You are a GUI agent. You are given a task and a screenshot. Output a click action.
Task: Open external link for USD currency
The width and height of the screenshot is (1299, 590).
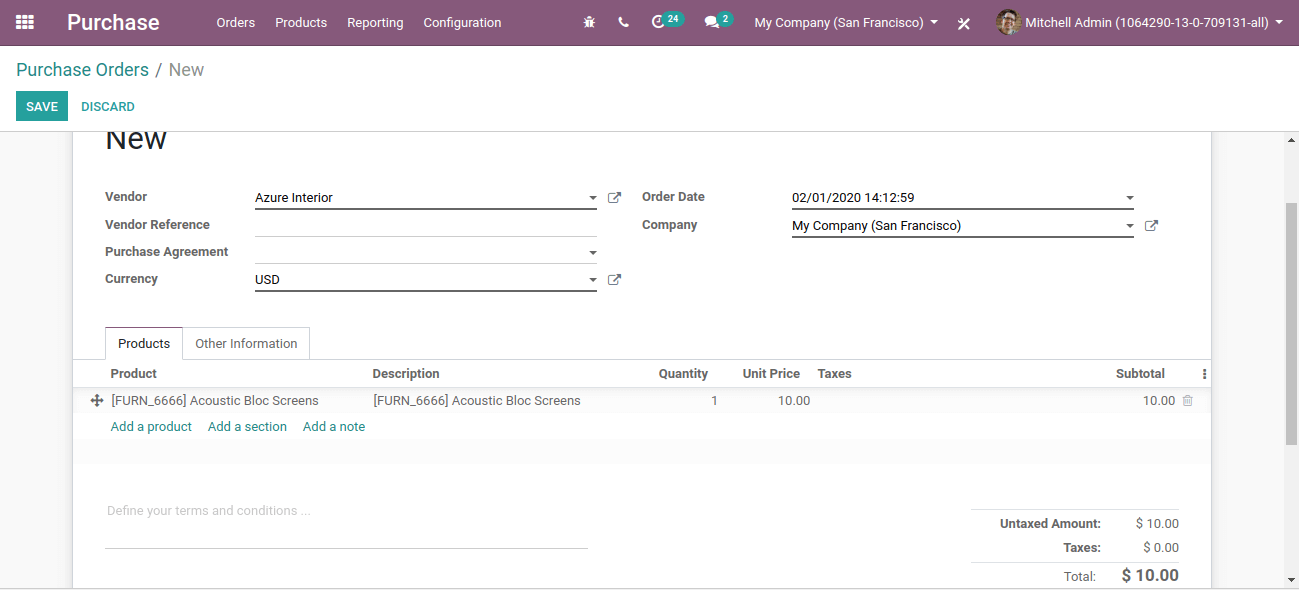615,280
